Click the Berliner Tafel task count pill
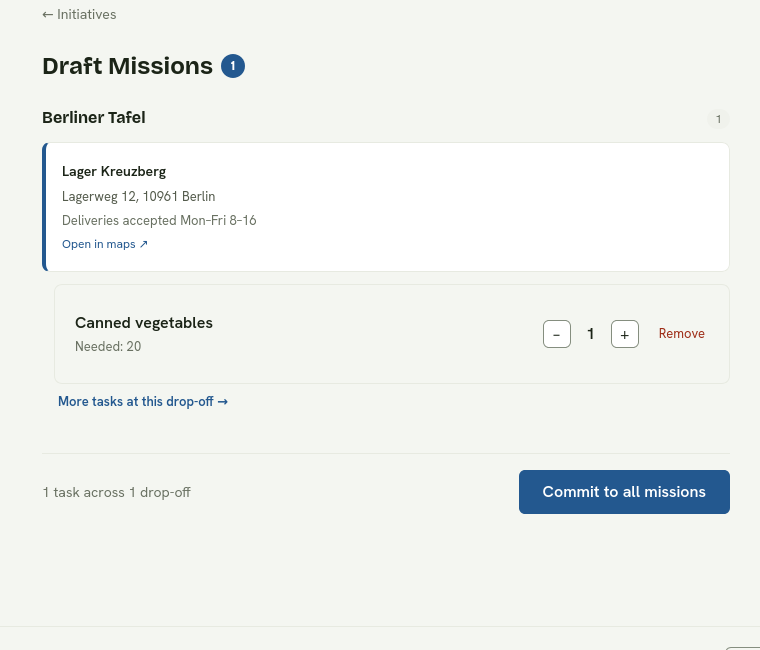The height and width of the screenshot is (650, 760). point(718,119)
